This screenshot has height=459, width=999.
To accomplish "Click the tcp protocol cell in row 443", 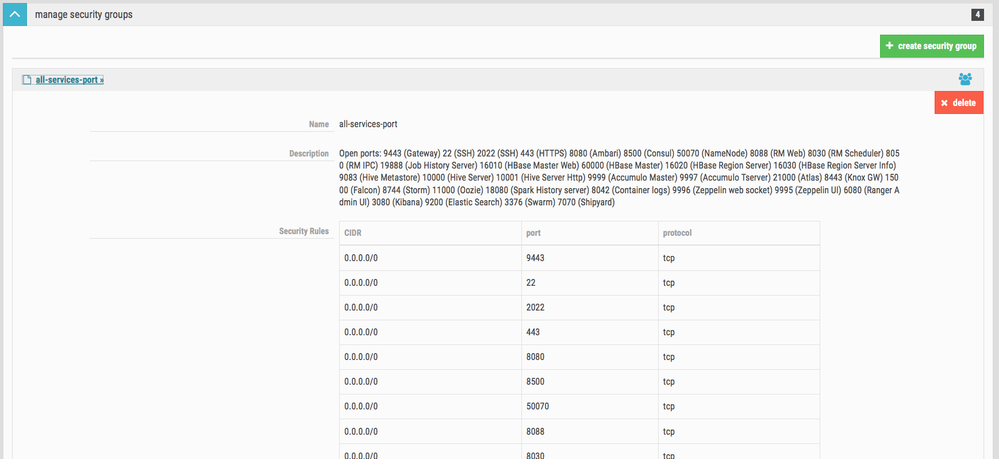I will pos(739,333).
